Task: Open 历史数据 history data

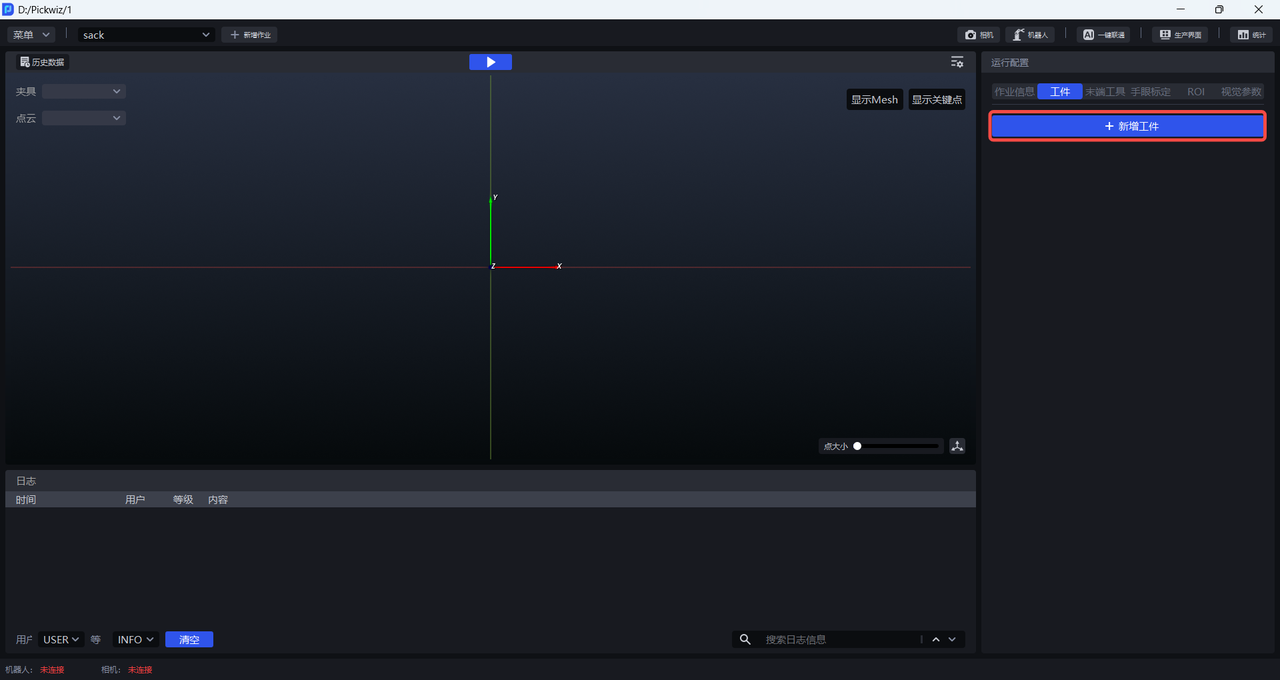Action: 42,62
